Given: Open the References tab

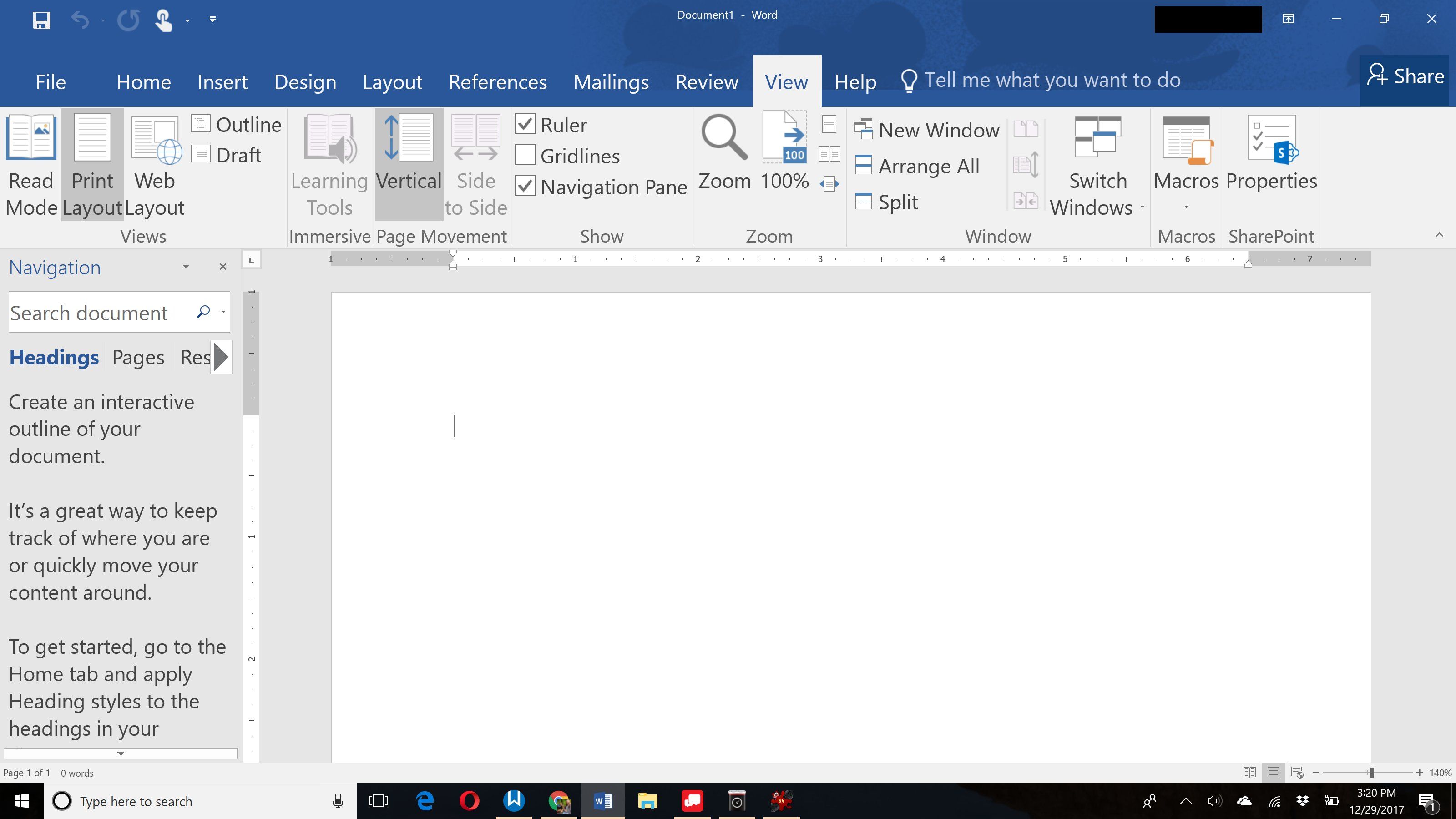Looking at the screenshot, I should coord(497,82).
